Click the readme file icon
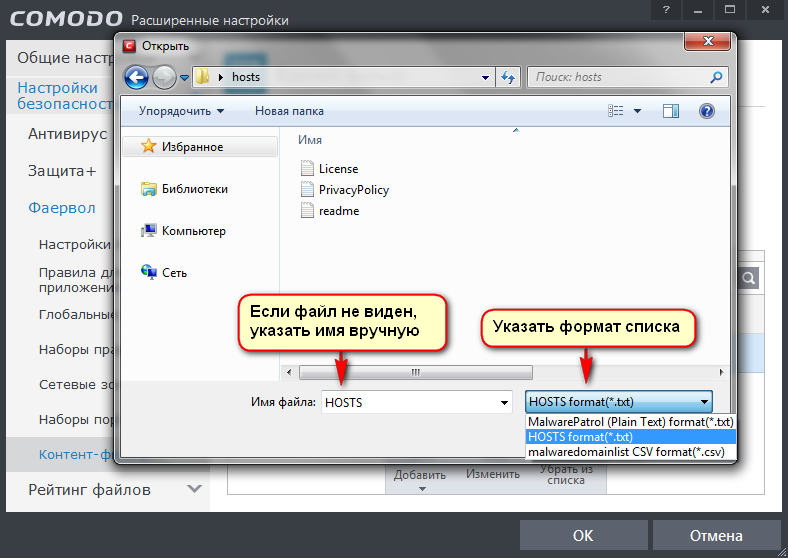This screenshot has height=558, width=788. pos(307,210)
